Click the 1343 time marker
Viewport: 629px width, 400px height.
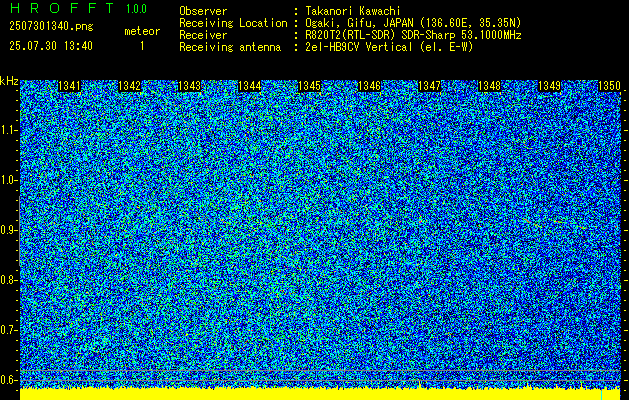[189, 86]
